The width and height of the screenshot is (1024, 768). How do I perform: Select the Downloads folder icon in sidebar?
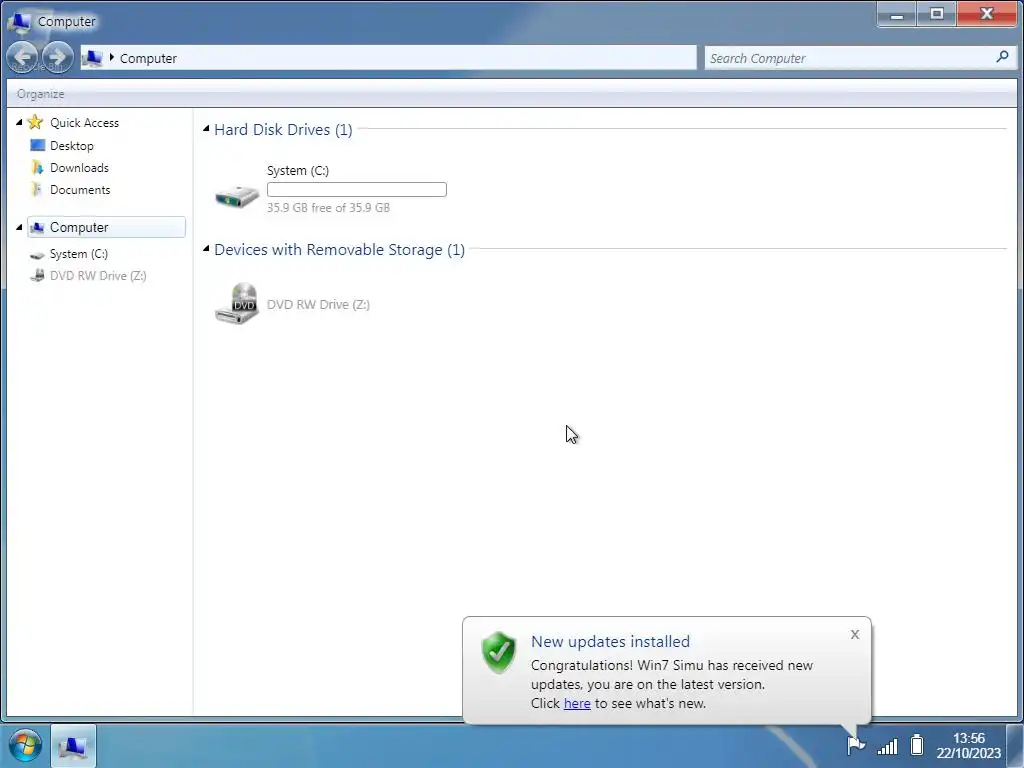tap(37, 167)
